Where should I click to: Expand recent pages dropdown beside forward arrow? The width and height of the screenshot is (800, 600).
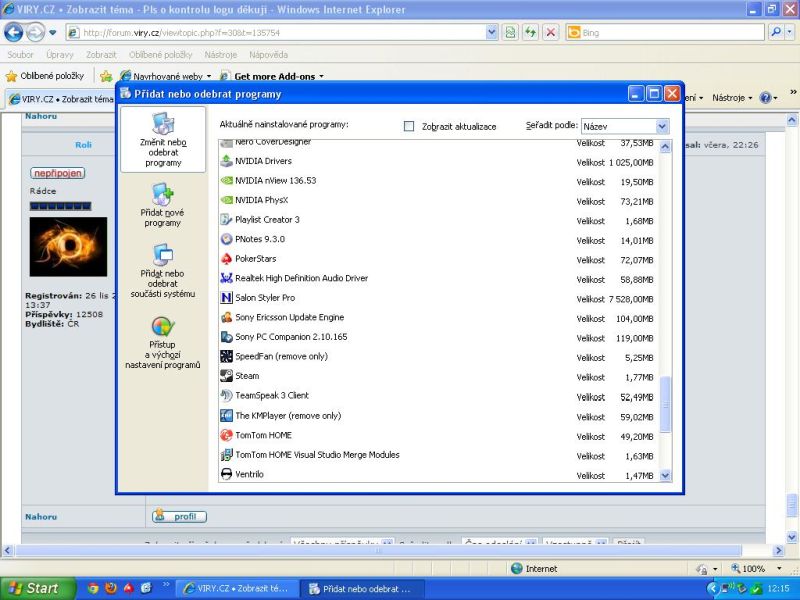coord(53,33)
